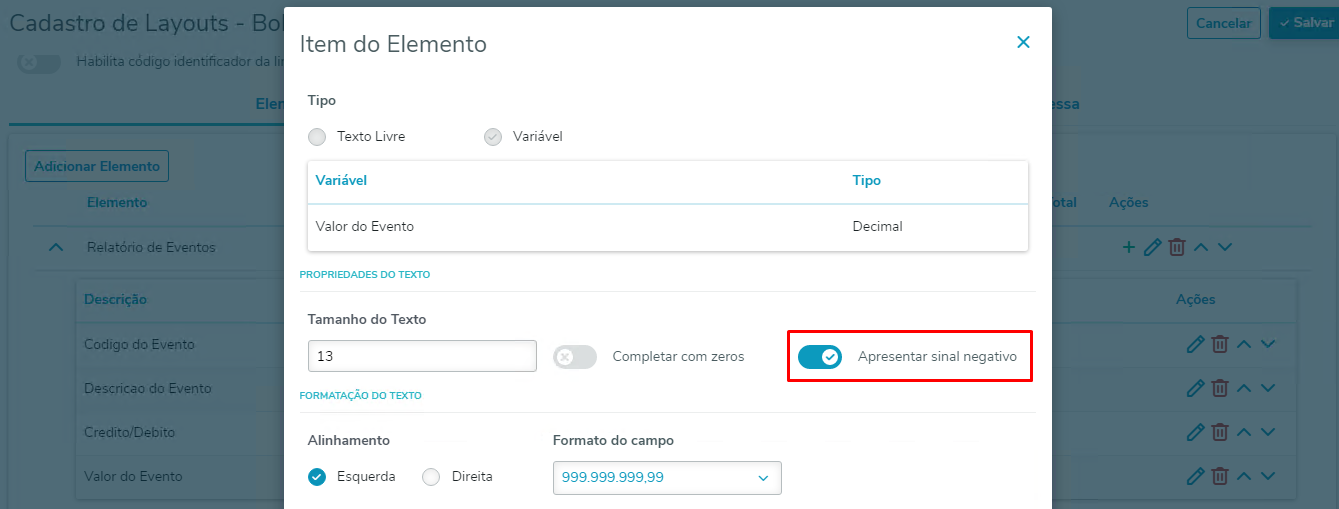1339x509 pixels.
Task: Delete the Relatório de Eventos element
Action: (x=1177, y=247)
